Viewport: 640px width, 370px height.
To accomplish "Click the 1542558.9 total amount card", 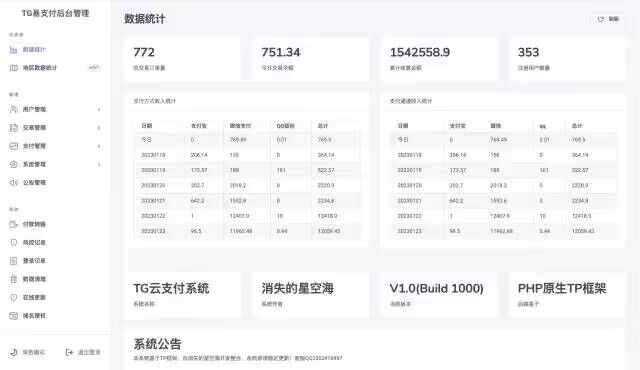I will point(439,59).
